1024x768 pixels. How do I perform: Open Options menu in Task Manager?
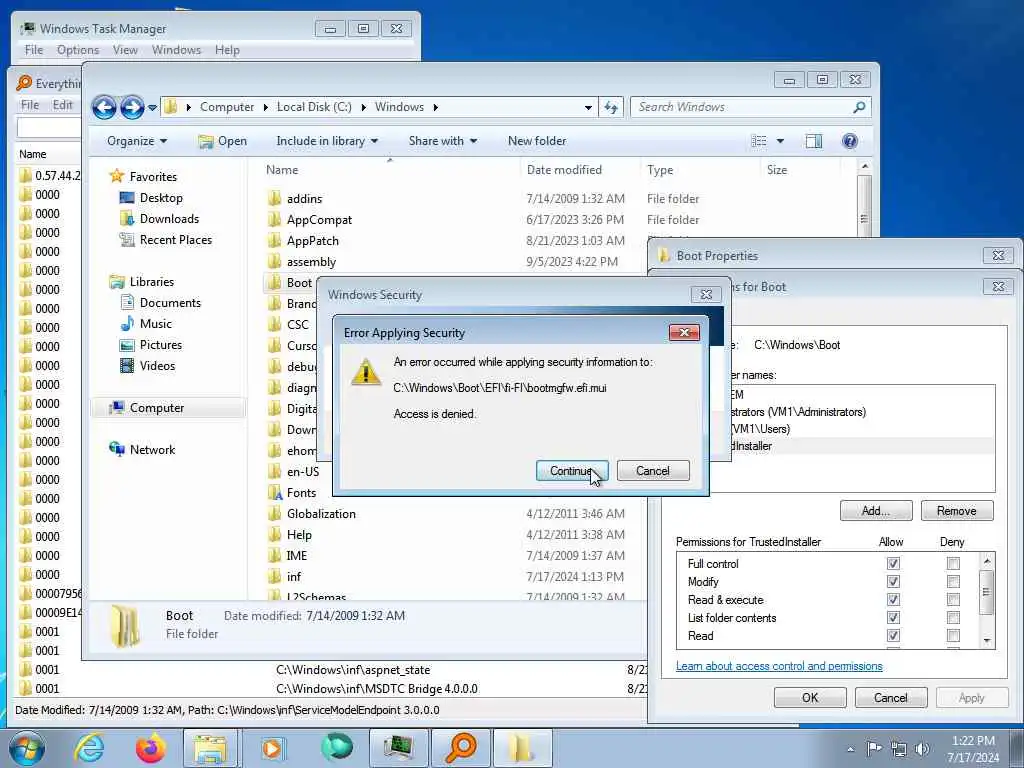78,50
